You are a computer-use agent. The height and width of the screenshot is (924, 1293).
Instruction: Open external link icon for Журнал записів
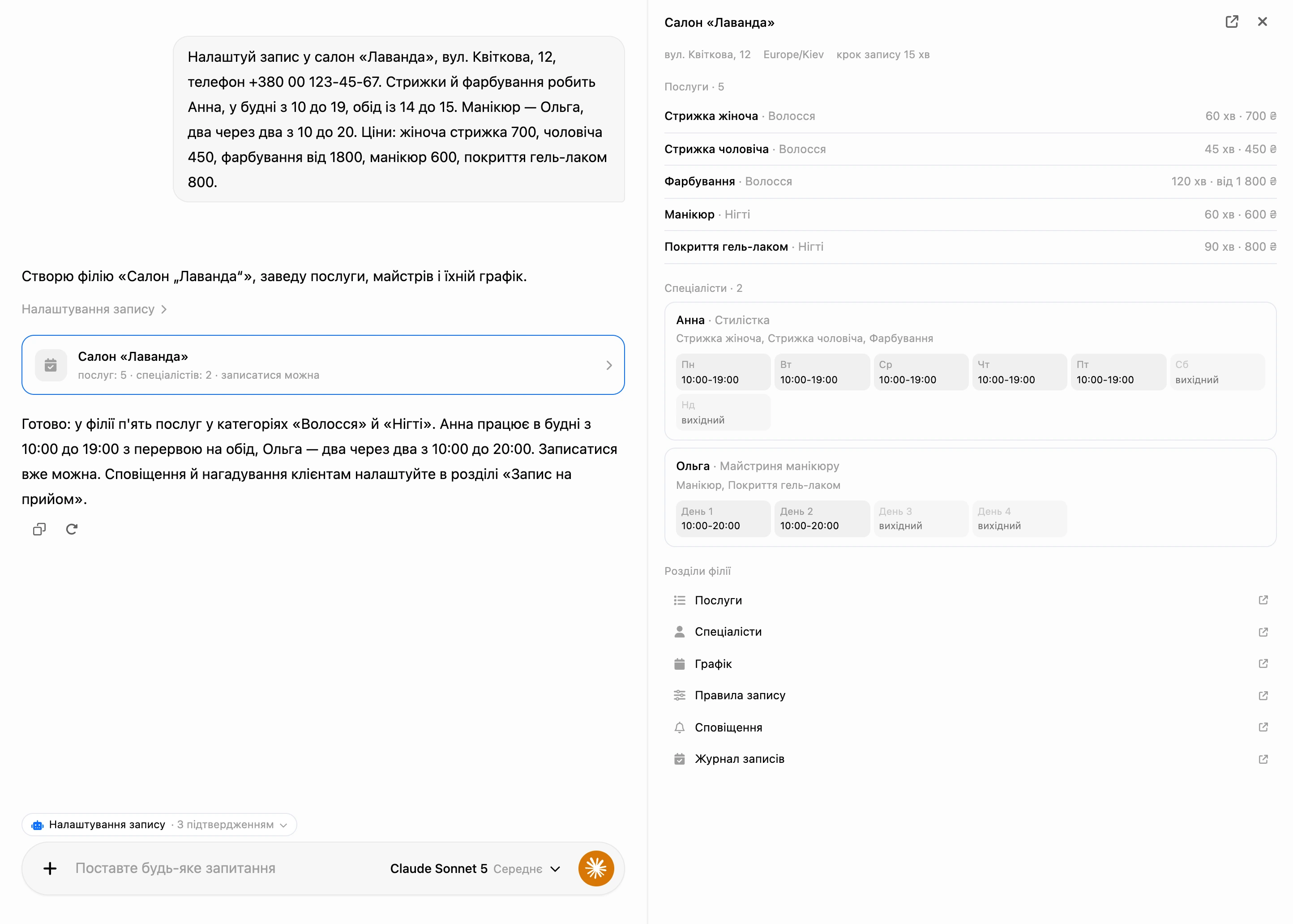coord(1263,759)
